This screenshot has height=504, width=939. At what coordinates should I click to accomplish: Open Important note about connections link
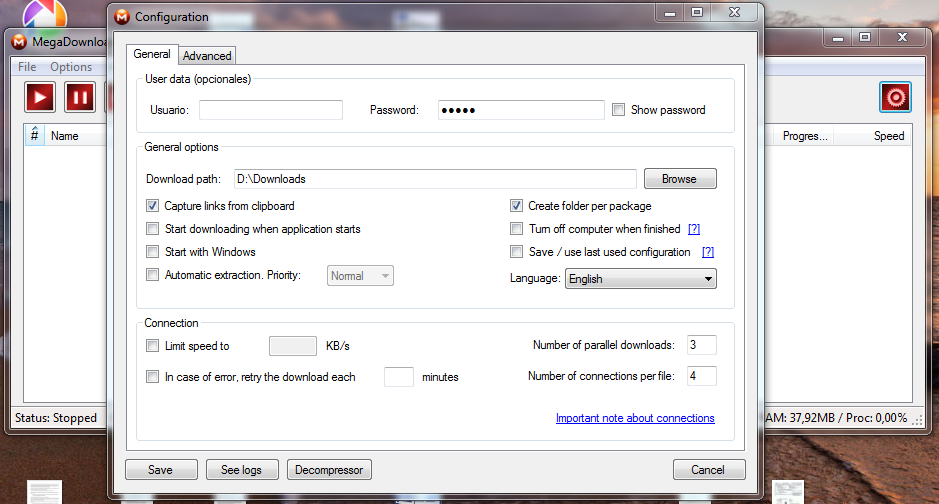pyautogui.click(x=635, y=418)
